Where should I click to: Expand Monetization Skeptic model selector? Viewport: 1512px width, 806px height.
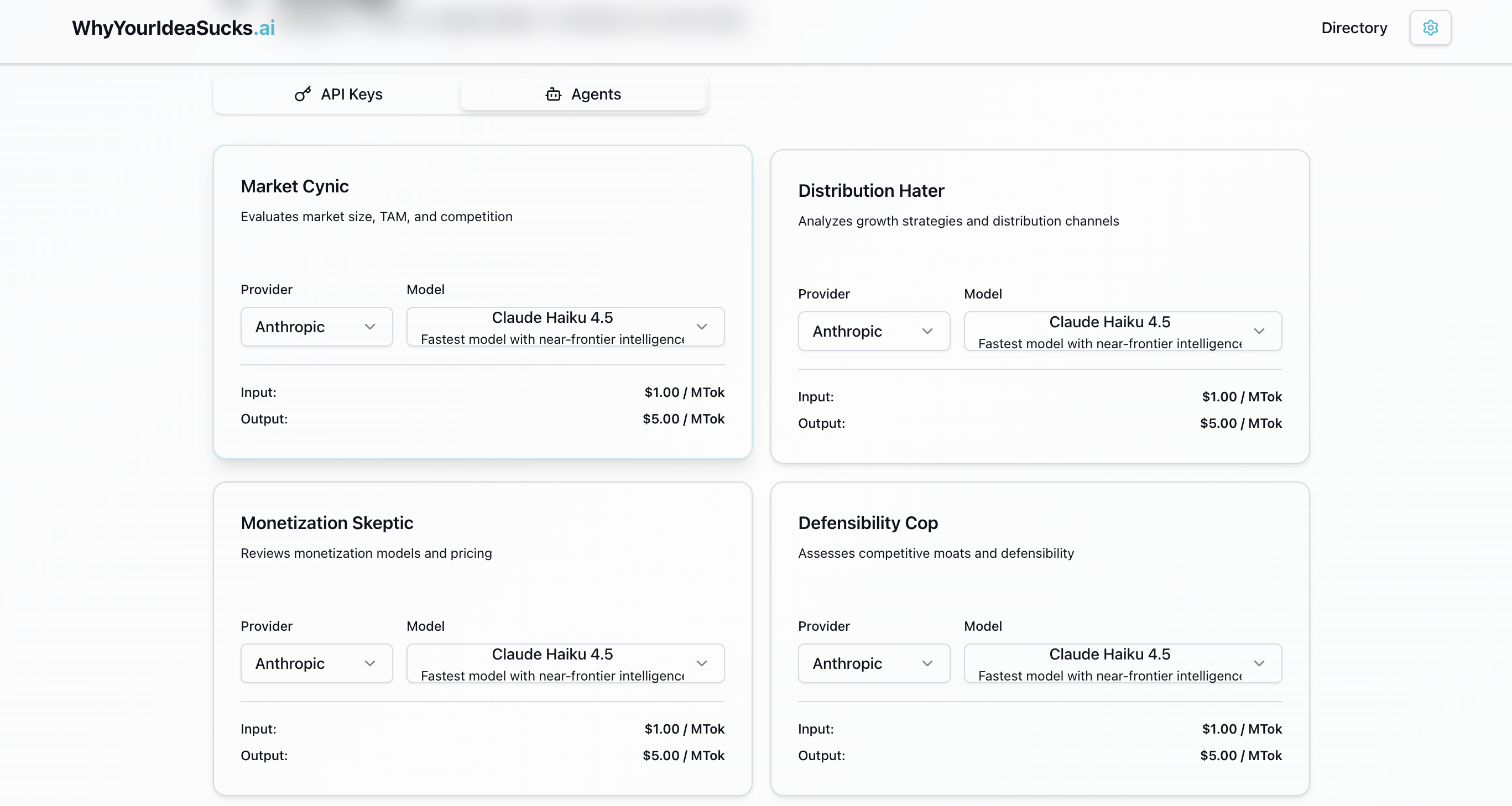click(x=565, y=663)
